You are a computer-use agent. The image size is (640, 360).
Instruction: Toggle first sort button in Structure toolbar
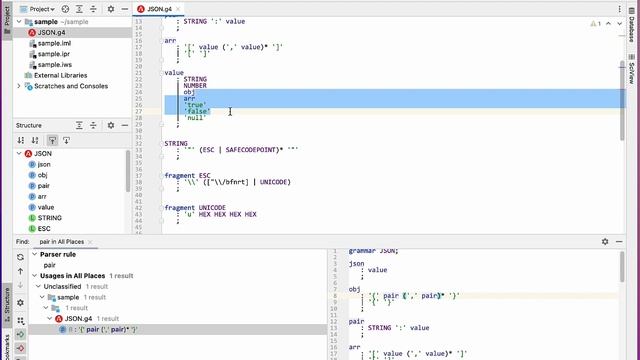coord(21,140)
